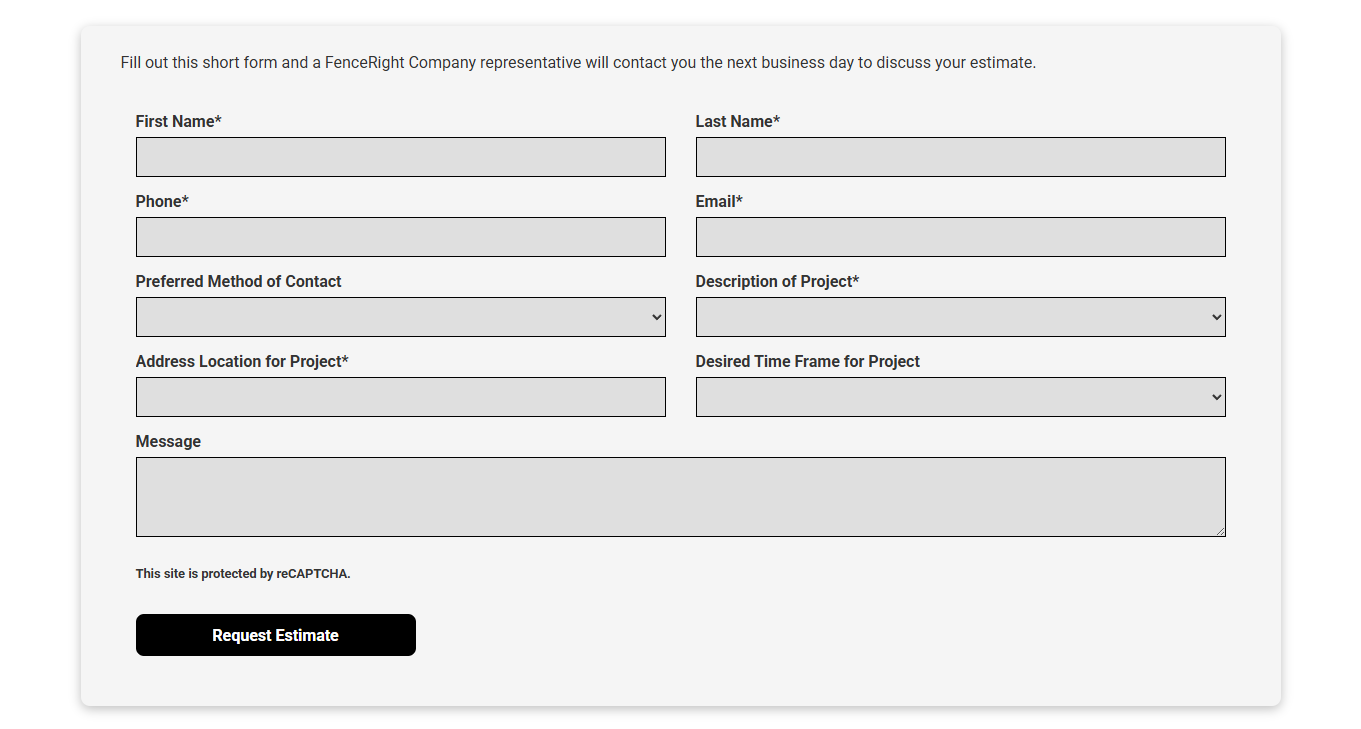Click the Last Name label text
This screenshot has width=1361, height=729.
737,121
